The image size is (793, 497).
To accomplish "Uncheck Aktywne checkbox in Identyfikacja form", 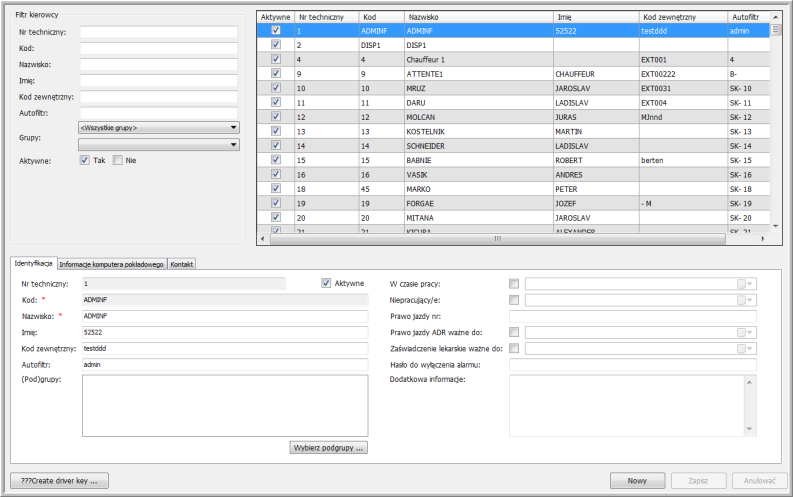I will pos(326,283).
